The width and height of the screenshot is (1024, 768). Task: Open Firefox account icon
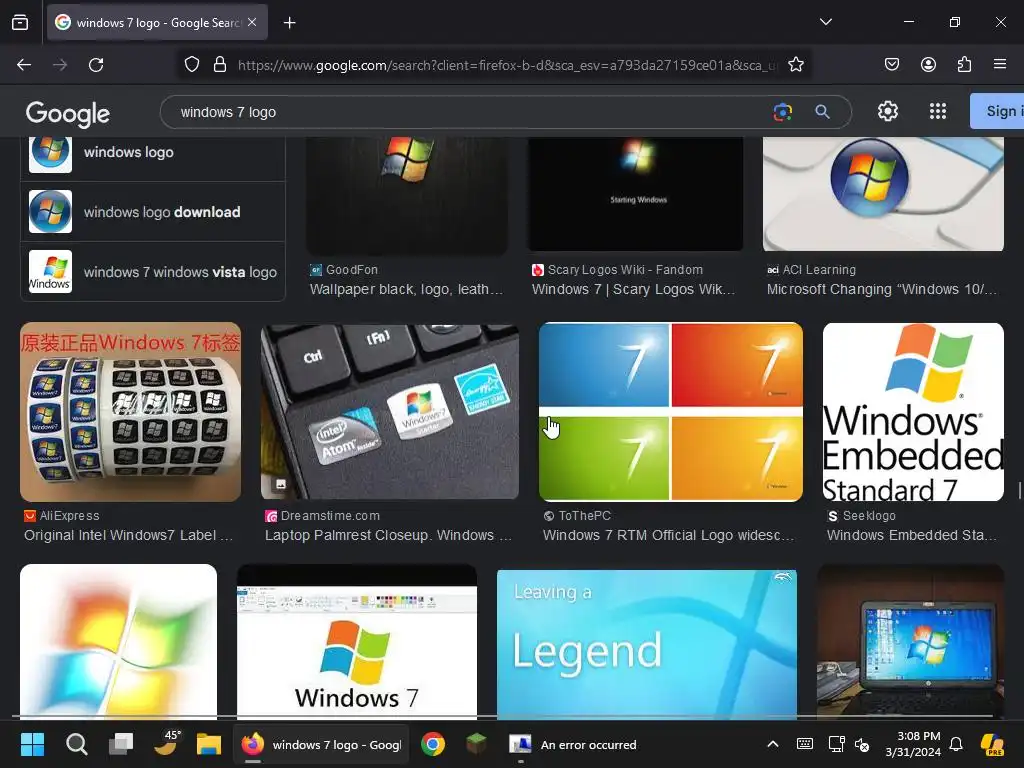[928, 64]
